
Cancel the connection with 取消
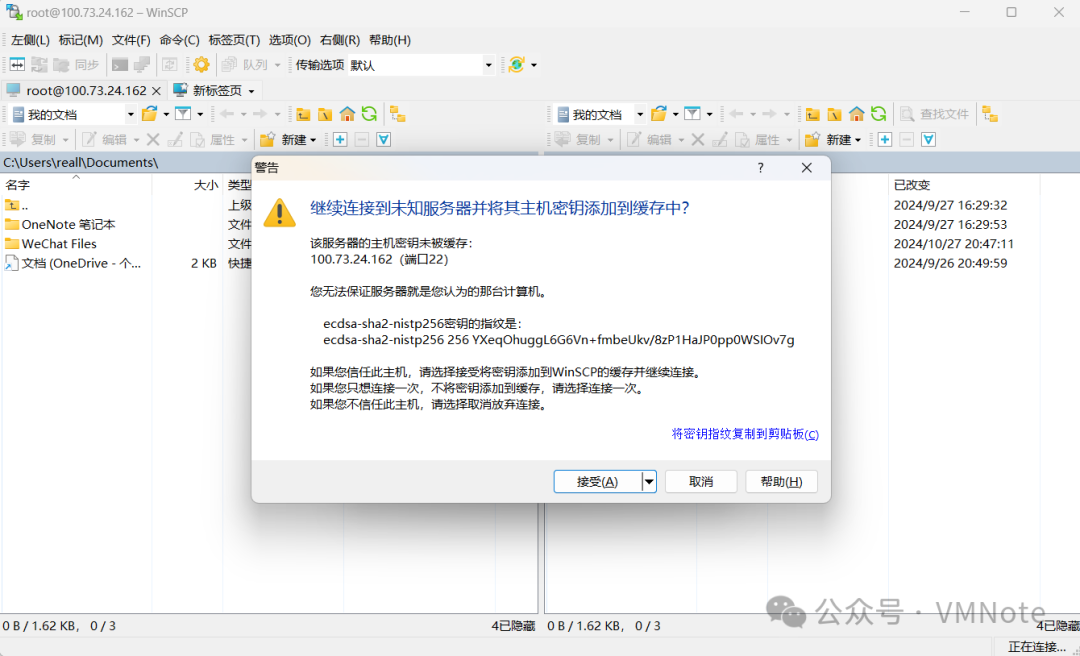700,482
